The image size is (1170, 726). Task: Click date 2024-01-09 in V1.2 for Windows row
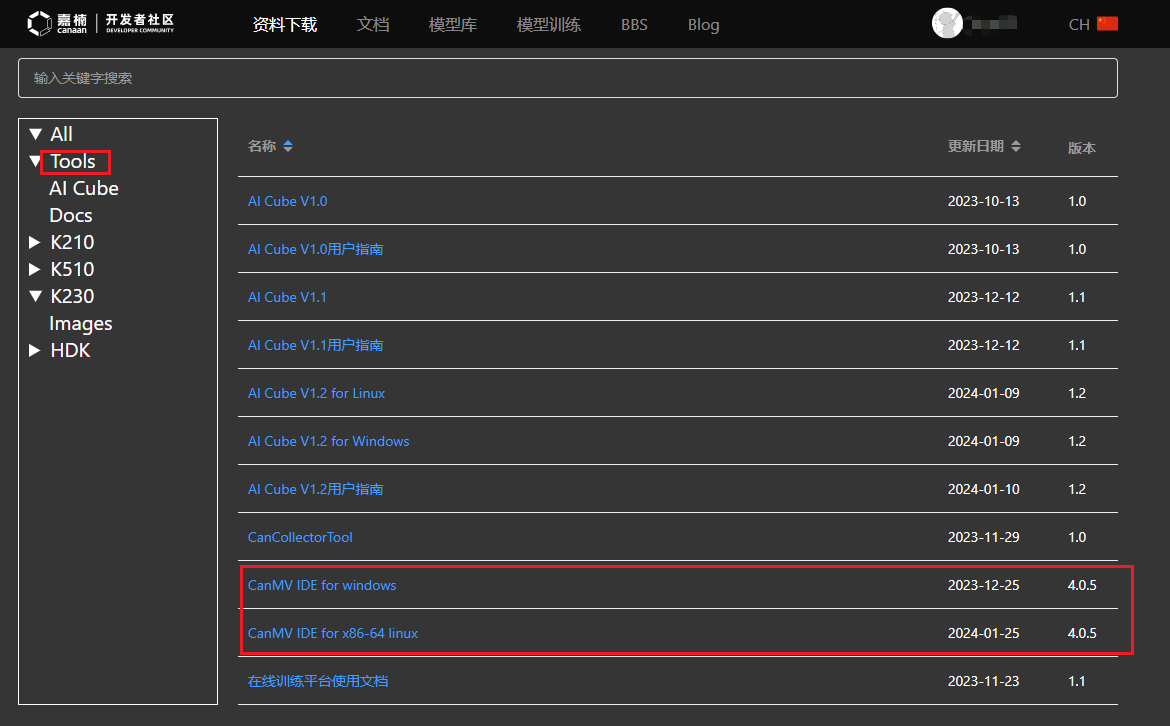[x=983, y=441]
